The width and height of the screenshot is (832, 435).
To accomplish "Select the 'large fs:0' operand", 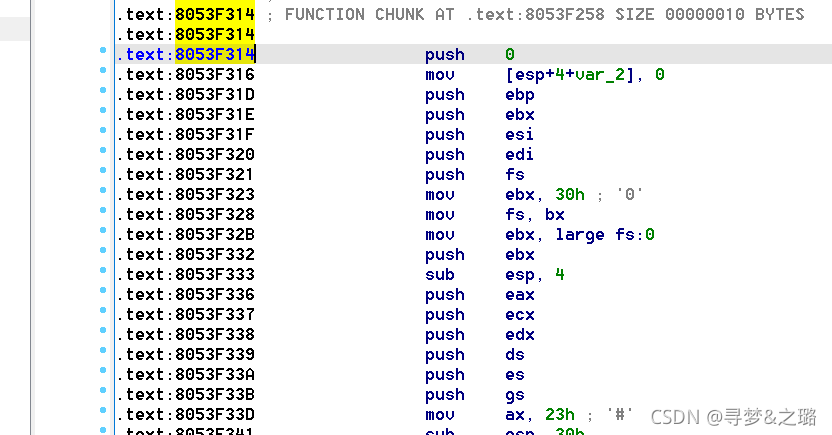I will tap(605, 234).
